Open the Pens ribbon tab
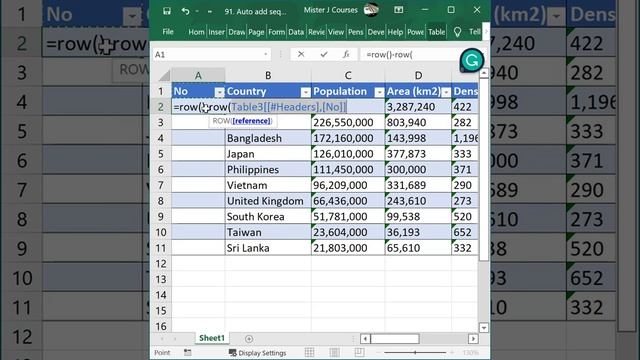Screen dimensions: 640x360 point(356,32)
